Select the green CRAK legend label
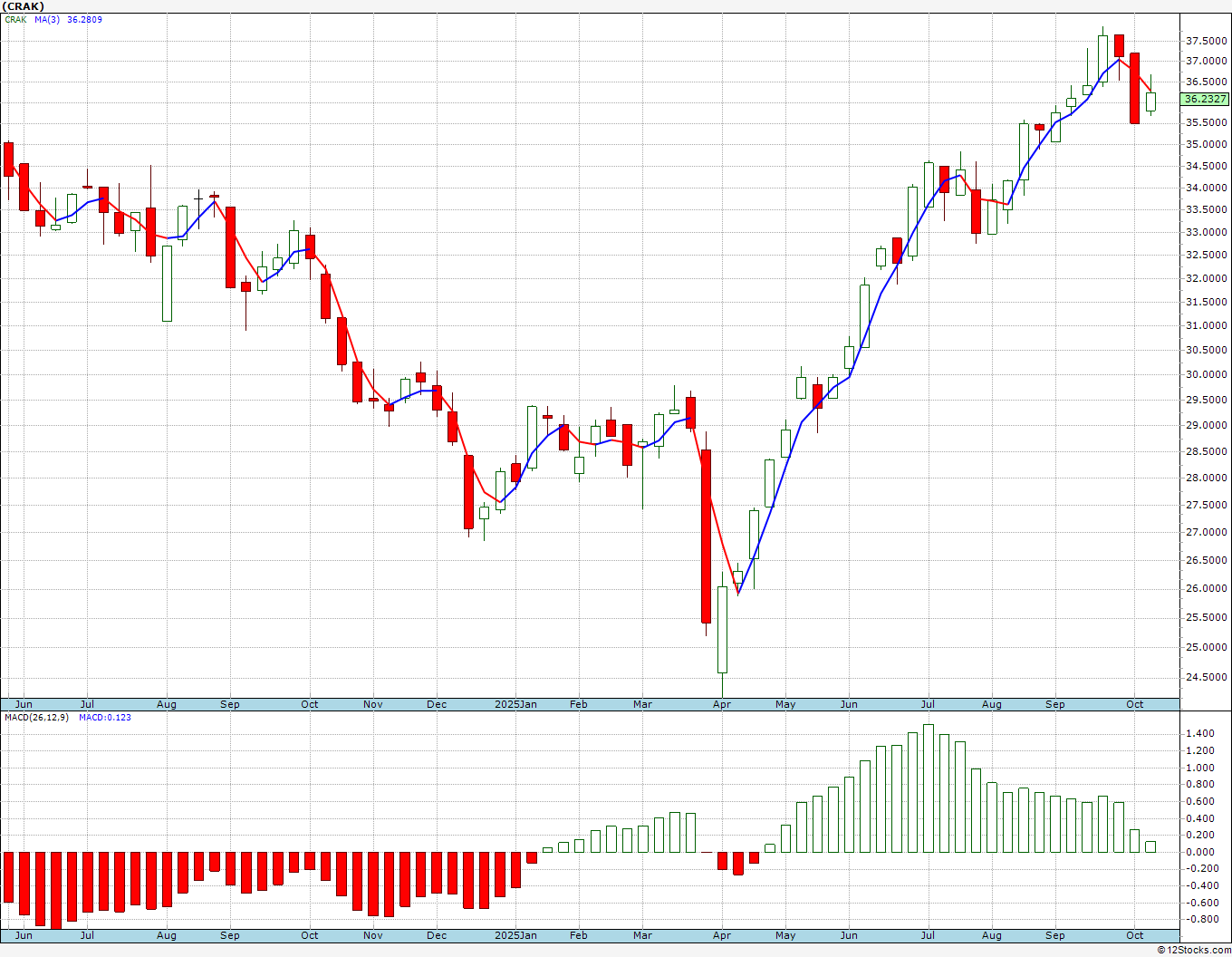Screen dimensions: 1232x957 coord(15,20)
